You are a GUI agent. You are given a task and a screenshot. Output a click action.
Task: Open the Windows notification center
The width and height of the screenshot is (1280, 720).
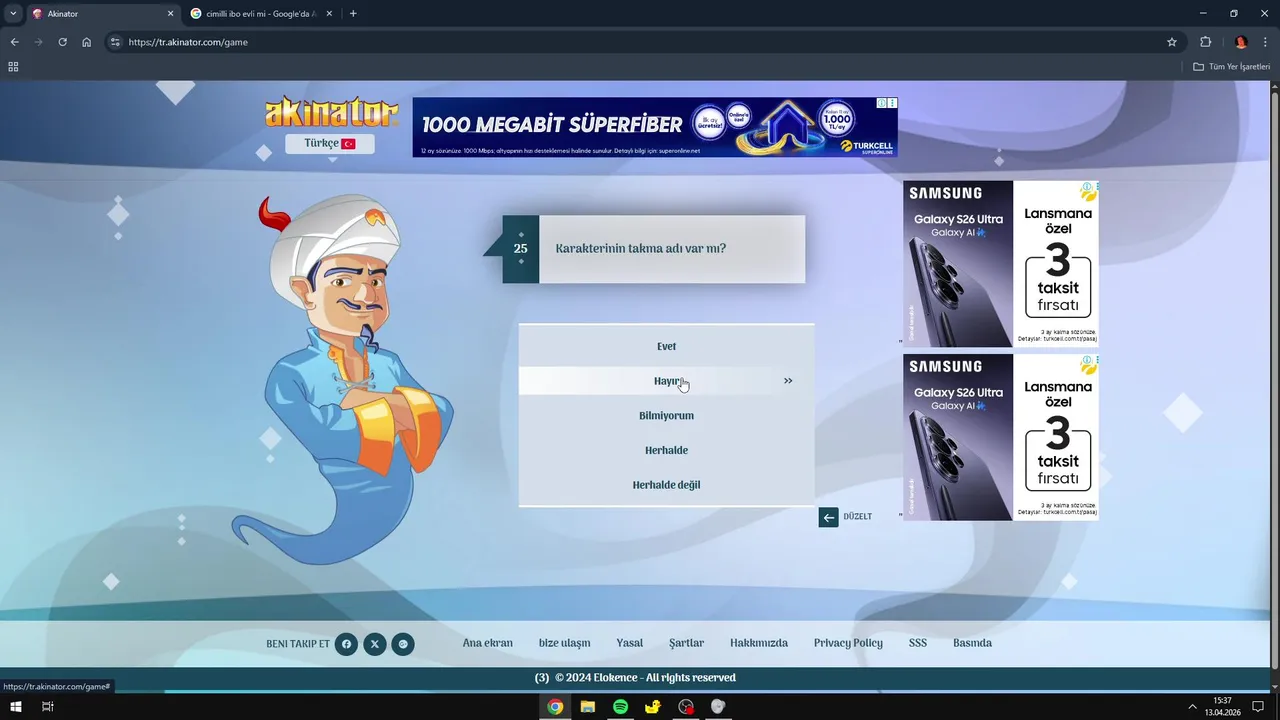coord(1259,706)
